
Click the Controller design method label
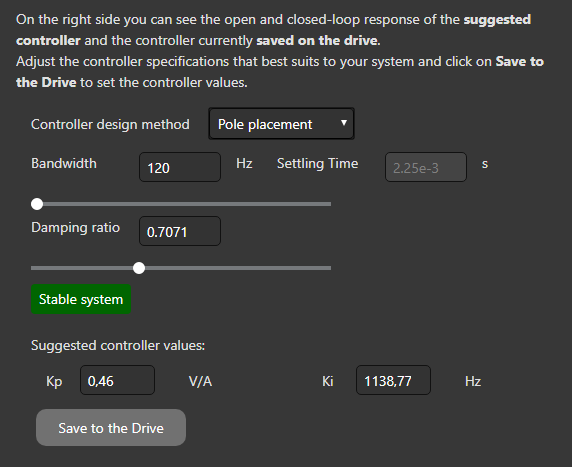pyautogui.click(x=110, y=124)
